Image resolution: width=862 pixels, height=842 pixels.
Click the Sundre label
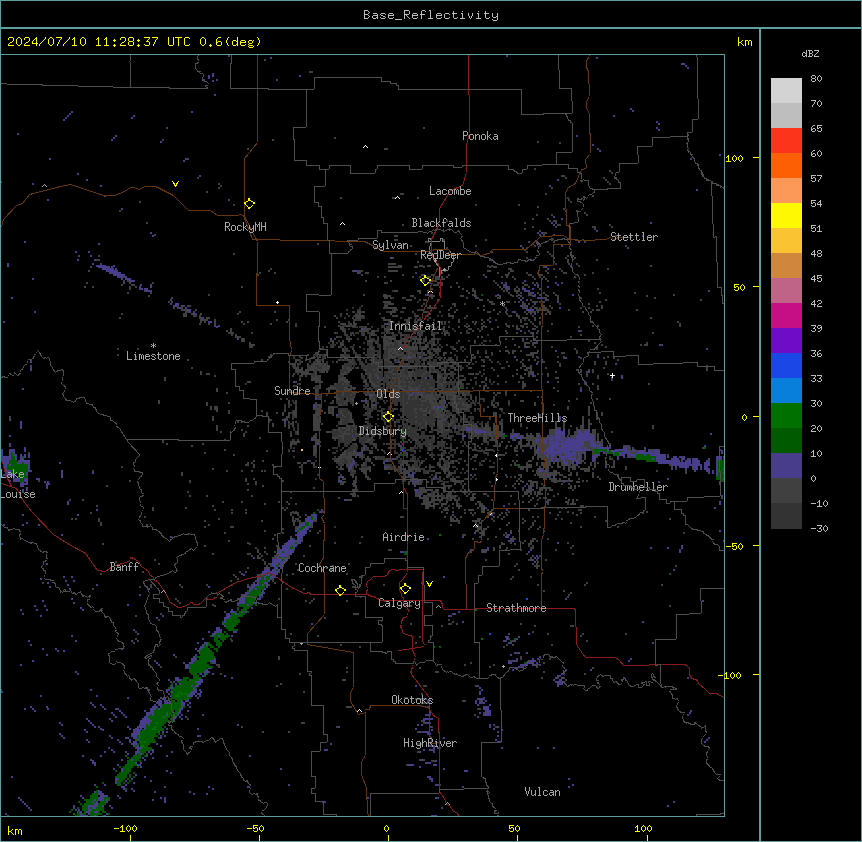(x=292, y=391)
